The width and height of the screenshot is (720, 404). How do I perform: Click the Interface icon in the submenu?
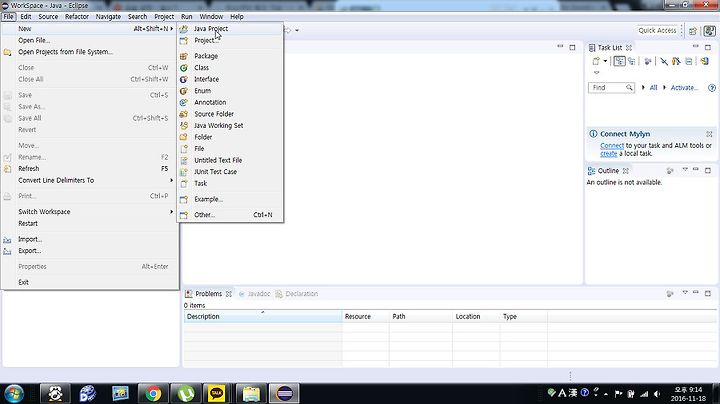tap(184, 79)
